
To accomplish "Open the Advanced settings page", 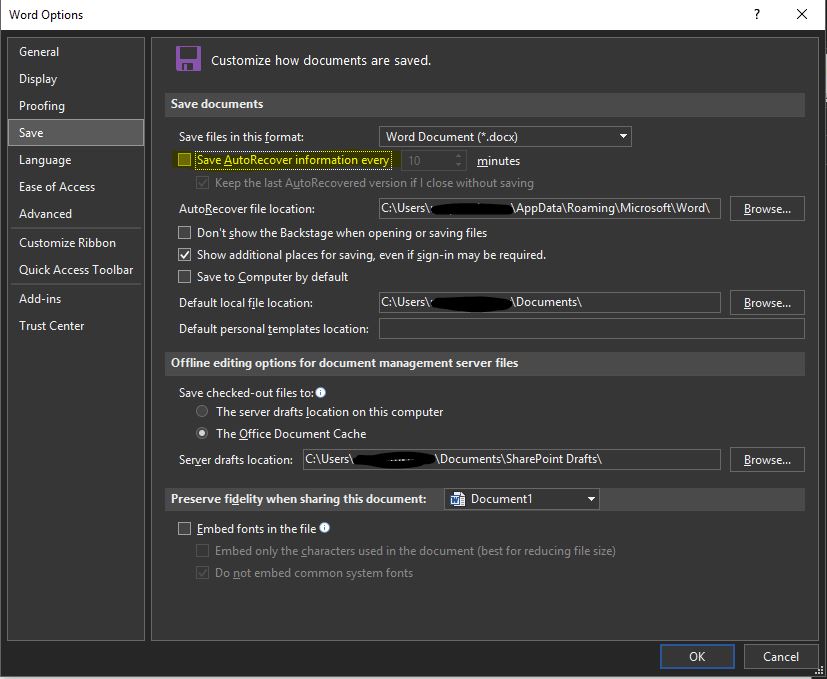I will tap(45, 213).
